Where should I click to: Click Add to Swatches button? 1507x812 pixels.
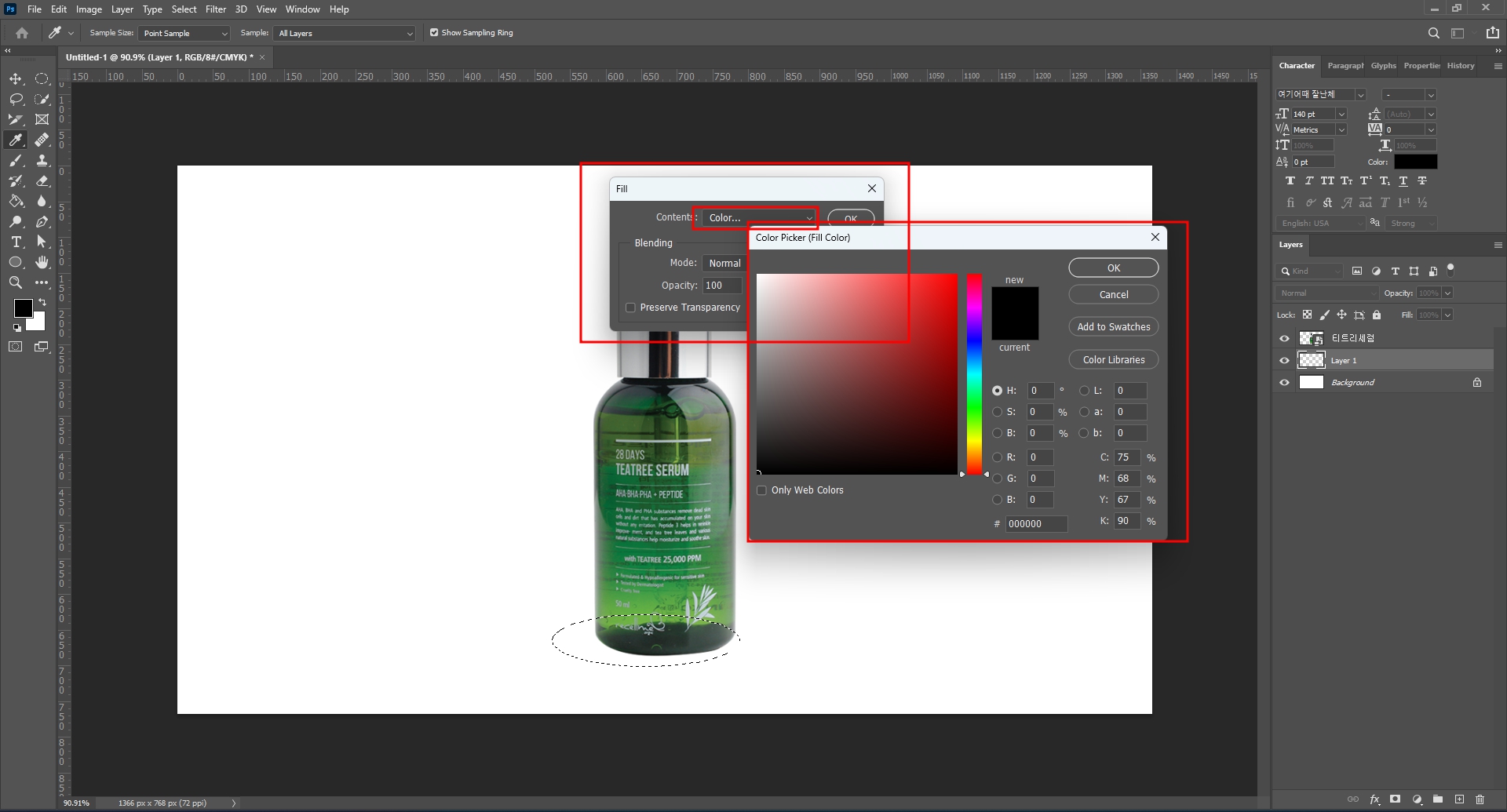[1114, 327]
